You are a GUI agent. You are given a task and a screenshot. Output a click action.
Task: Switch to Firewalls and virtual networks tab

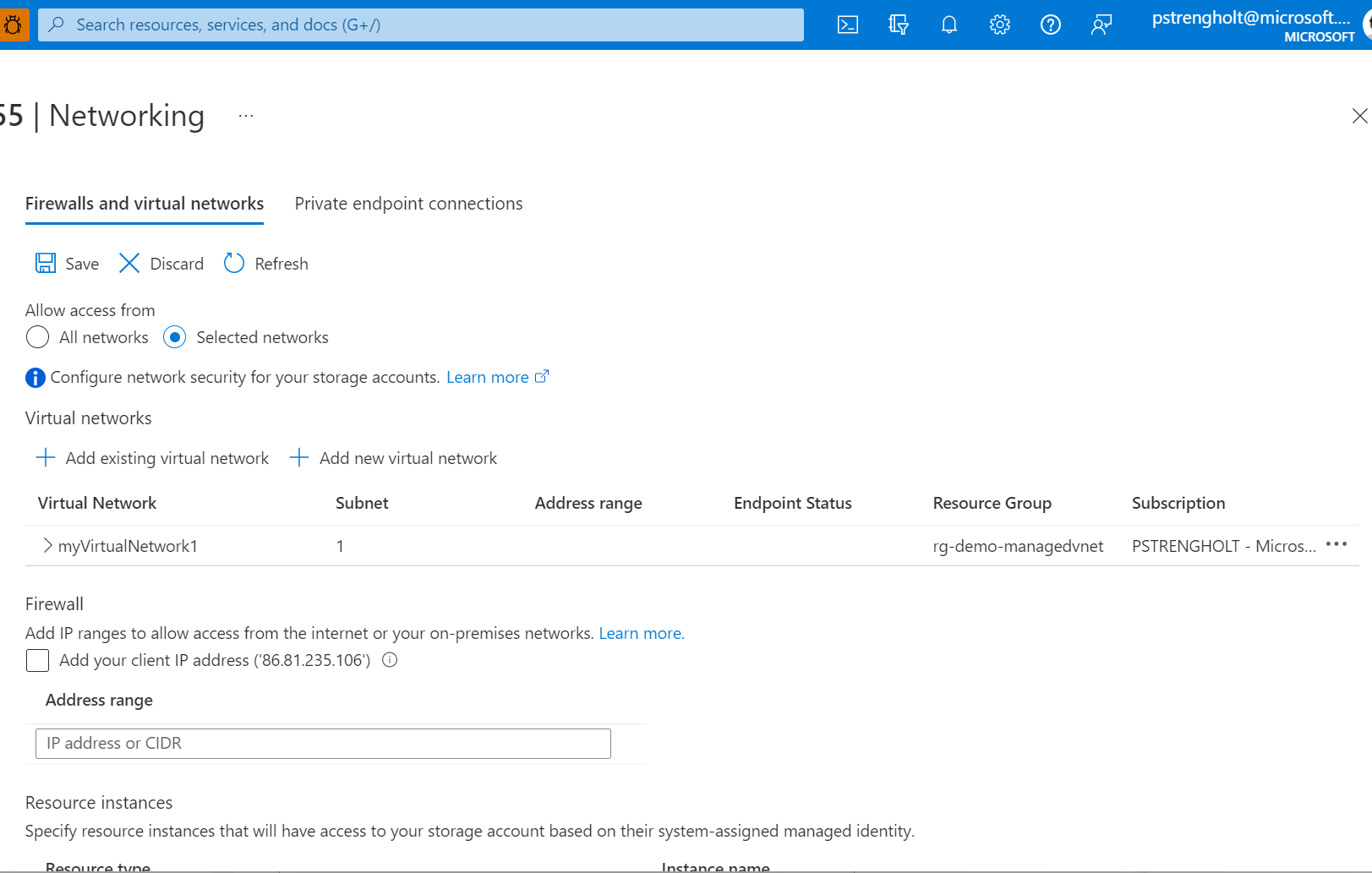(145, 204)
